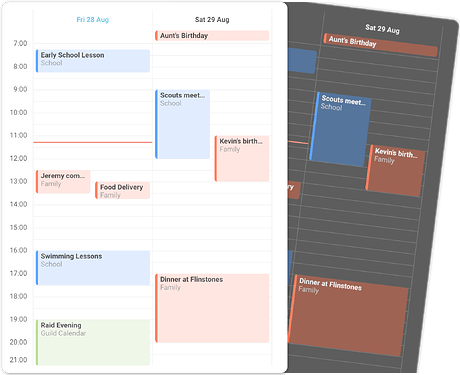The width and height of the screenshot is (460, 375).
Task: Click the 7:00 time label
Action: [x=20, y=43]
